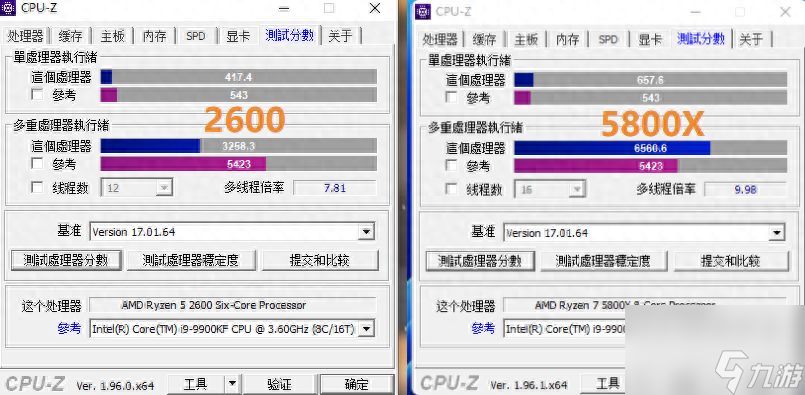This screenshot has height=395, width=805.
Task: Toggle 线程数 checkbox in right window
Action: [x=451, y=189]
